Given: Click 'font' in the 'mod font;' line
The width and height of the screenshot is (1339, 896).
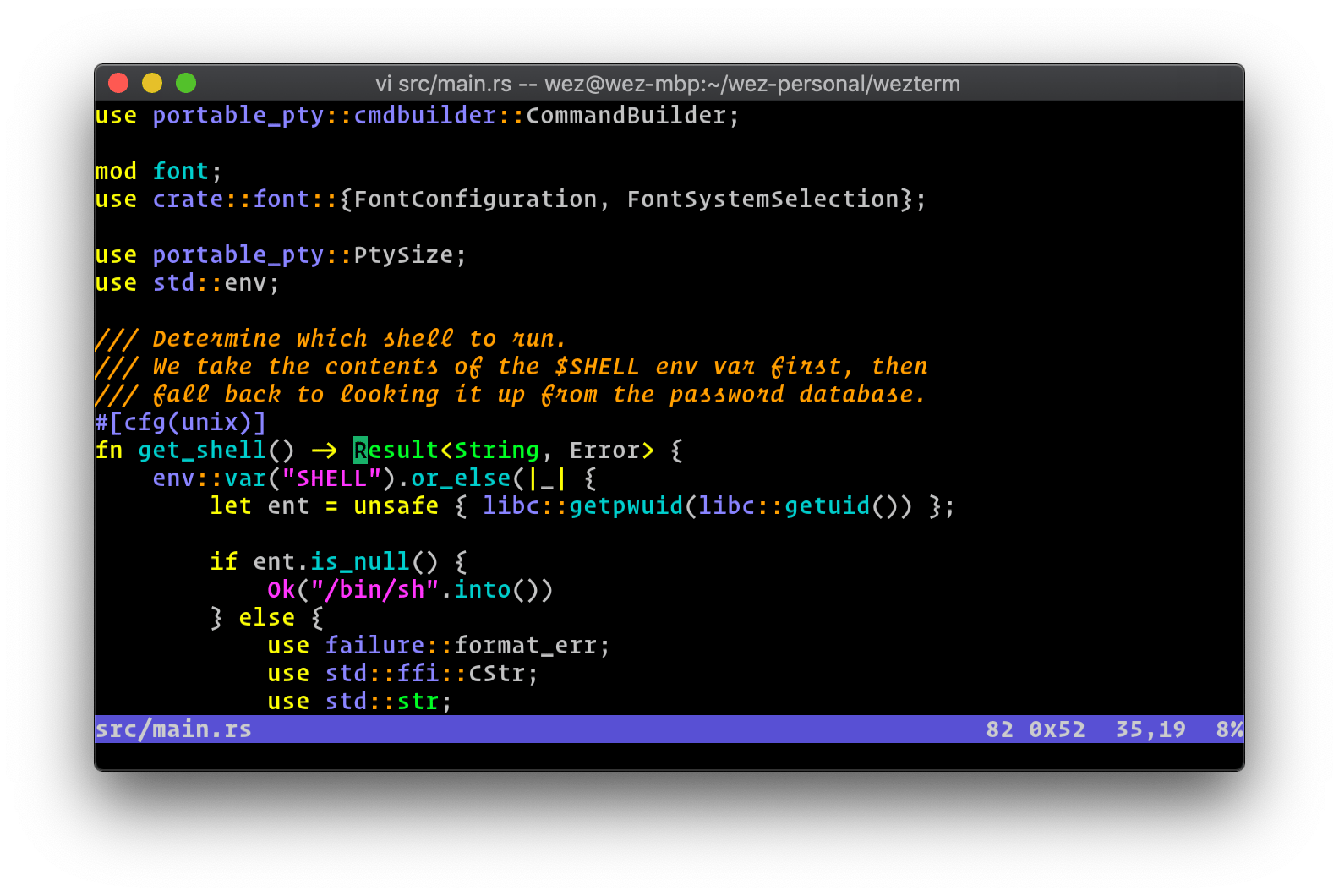Looking at the screenshot, I should [x=180, y=171].
